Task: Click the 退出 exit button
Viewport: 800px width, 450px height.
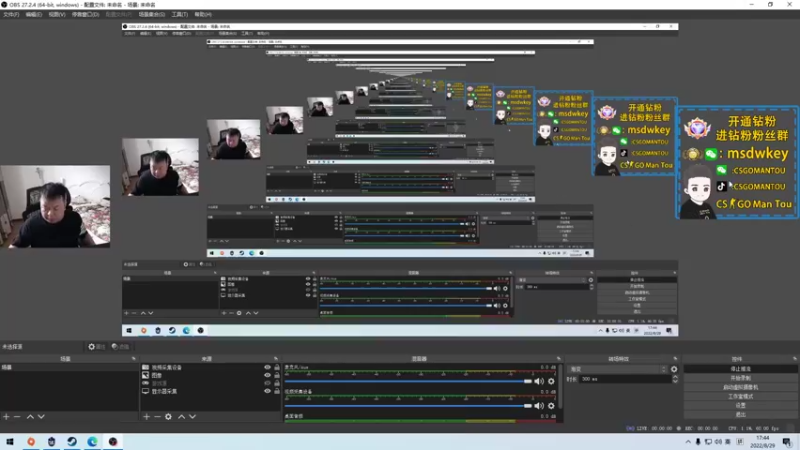Action: (740, 415)
